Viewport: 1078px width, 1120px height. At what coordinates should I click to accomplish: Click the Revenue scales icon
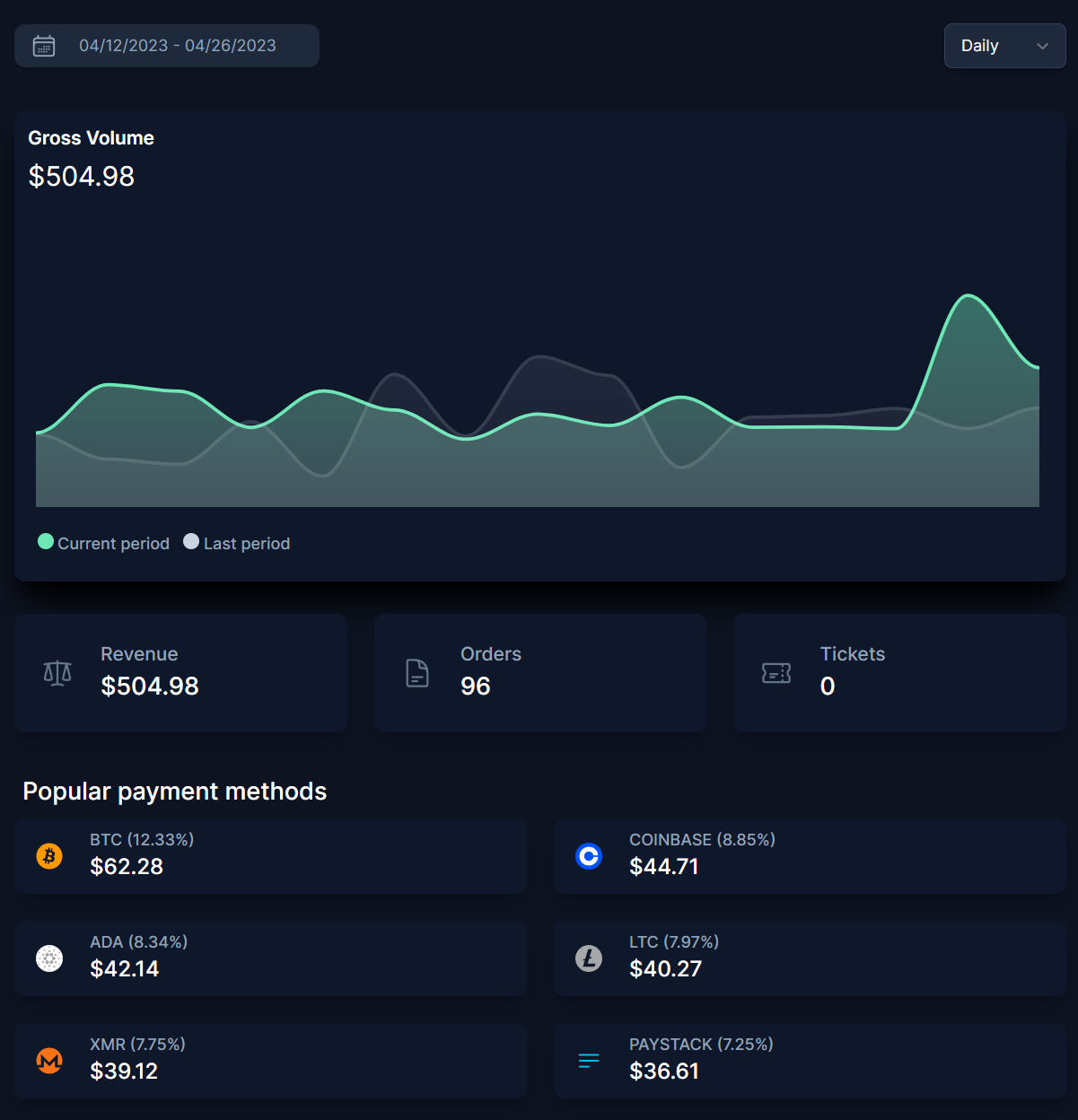coord(57,673)
